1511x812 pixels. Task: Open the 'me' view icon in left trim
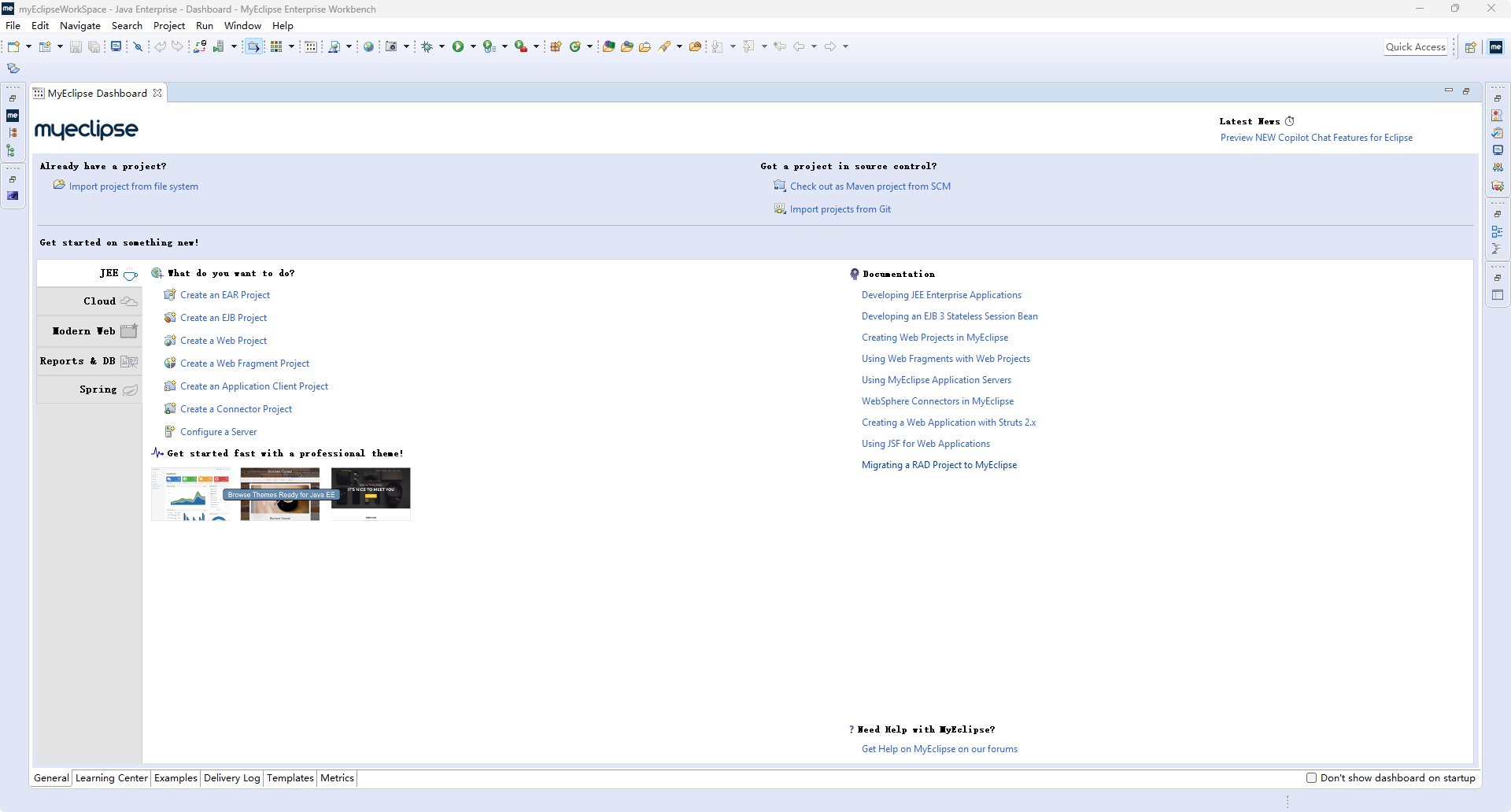pos(13,116)
